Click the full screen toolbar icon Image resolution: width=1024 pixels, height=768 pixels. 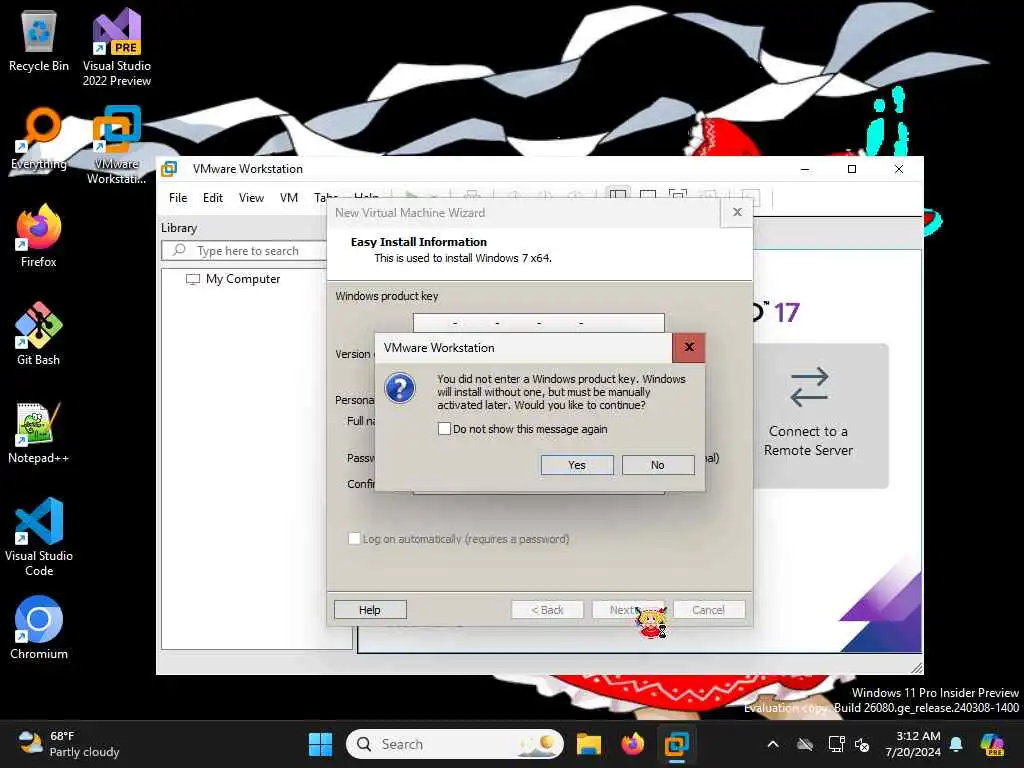tap(677, 196)
